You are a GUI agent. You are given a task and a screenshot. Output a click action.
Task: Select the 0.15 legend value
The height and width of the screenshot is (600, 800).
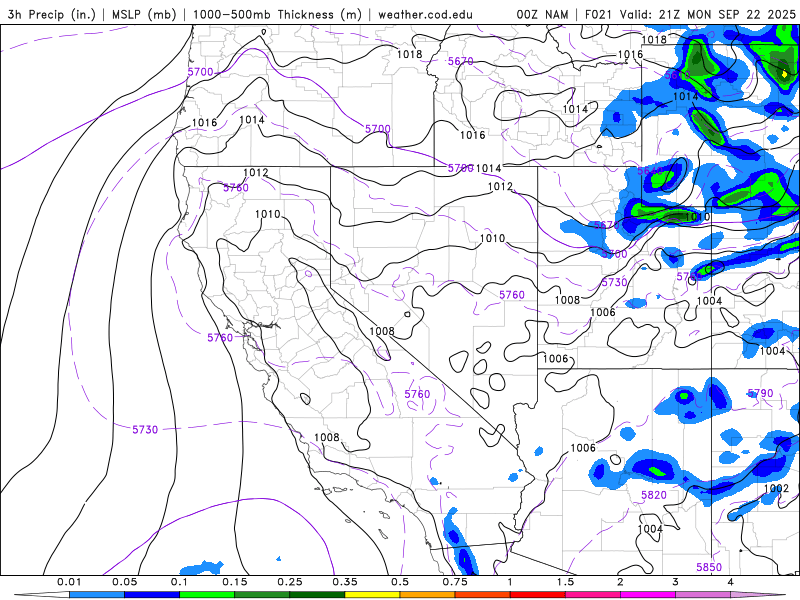[235, 582]
